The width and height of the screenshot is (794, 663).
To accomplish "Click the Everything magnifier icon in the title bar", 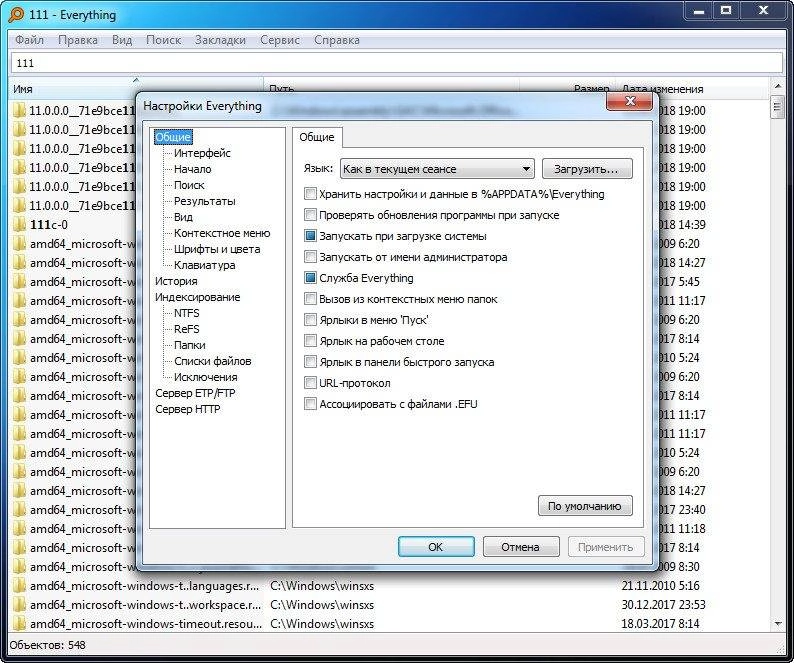I will 16,14.
